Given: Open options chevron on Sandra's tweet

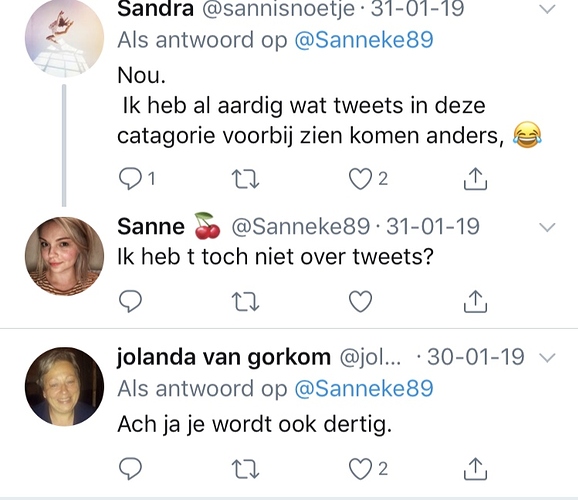Looking at the screenshot, I should pos(547,9).
